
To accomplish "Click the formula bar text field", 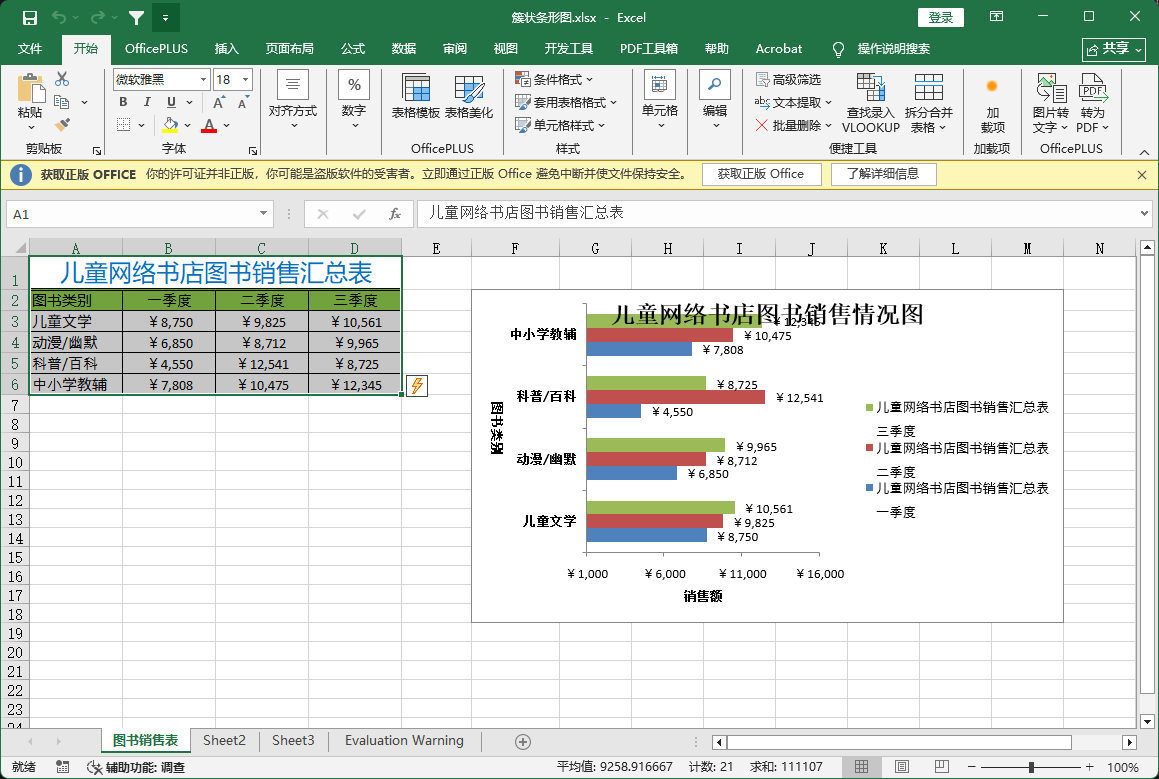I will (776, 213).
